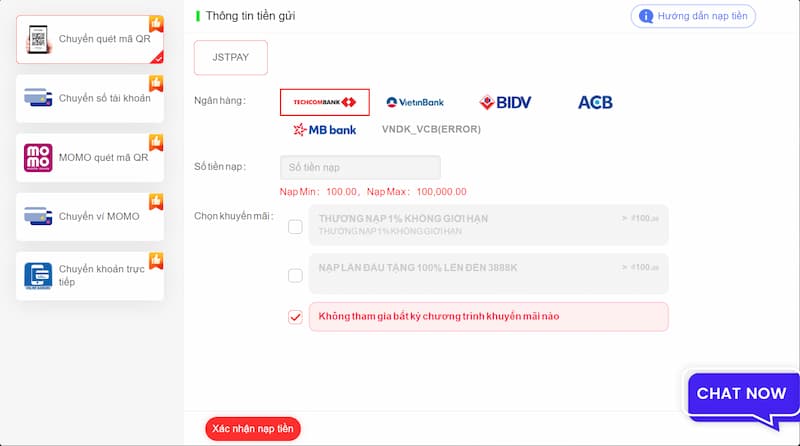Click the MOMO logo icon
The image size is (800, 446).
click(x=38, y=157)
